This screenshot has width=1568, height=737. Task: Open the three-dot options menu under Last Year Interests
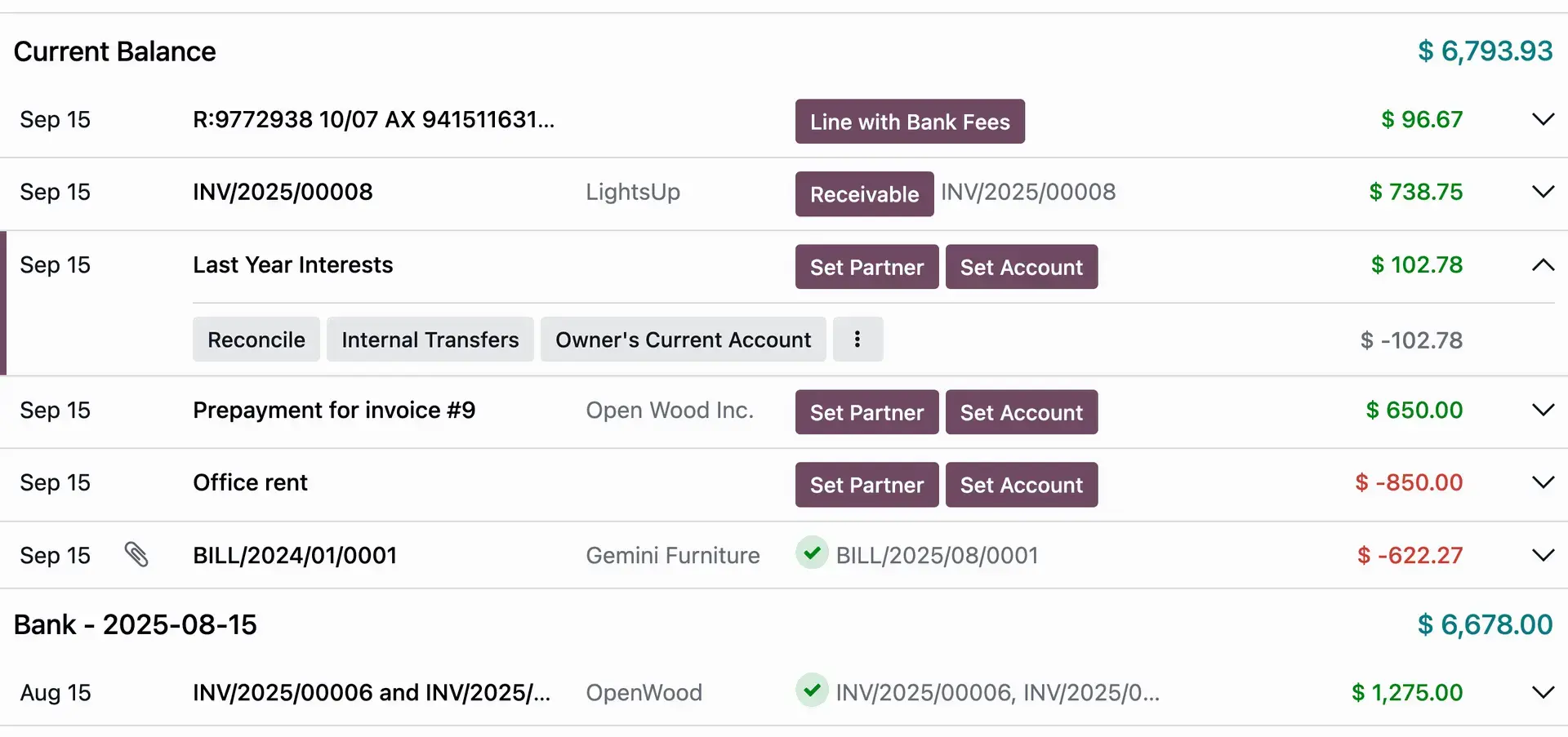click(x=857, y=339)
